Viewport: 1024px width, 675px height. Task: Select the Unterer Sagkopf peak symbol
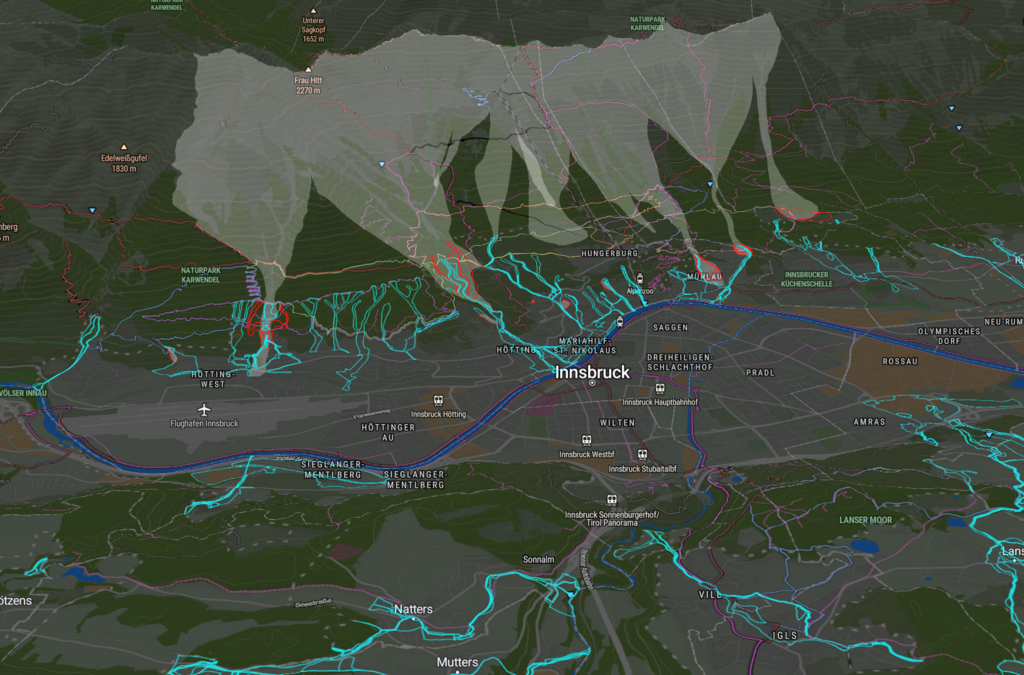(314, 9)
